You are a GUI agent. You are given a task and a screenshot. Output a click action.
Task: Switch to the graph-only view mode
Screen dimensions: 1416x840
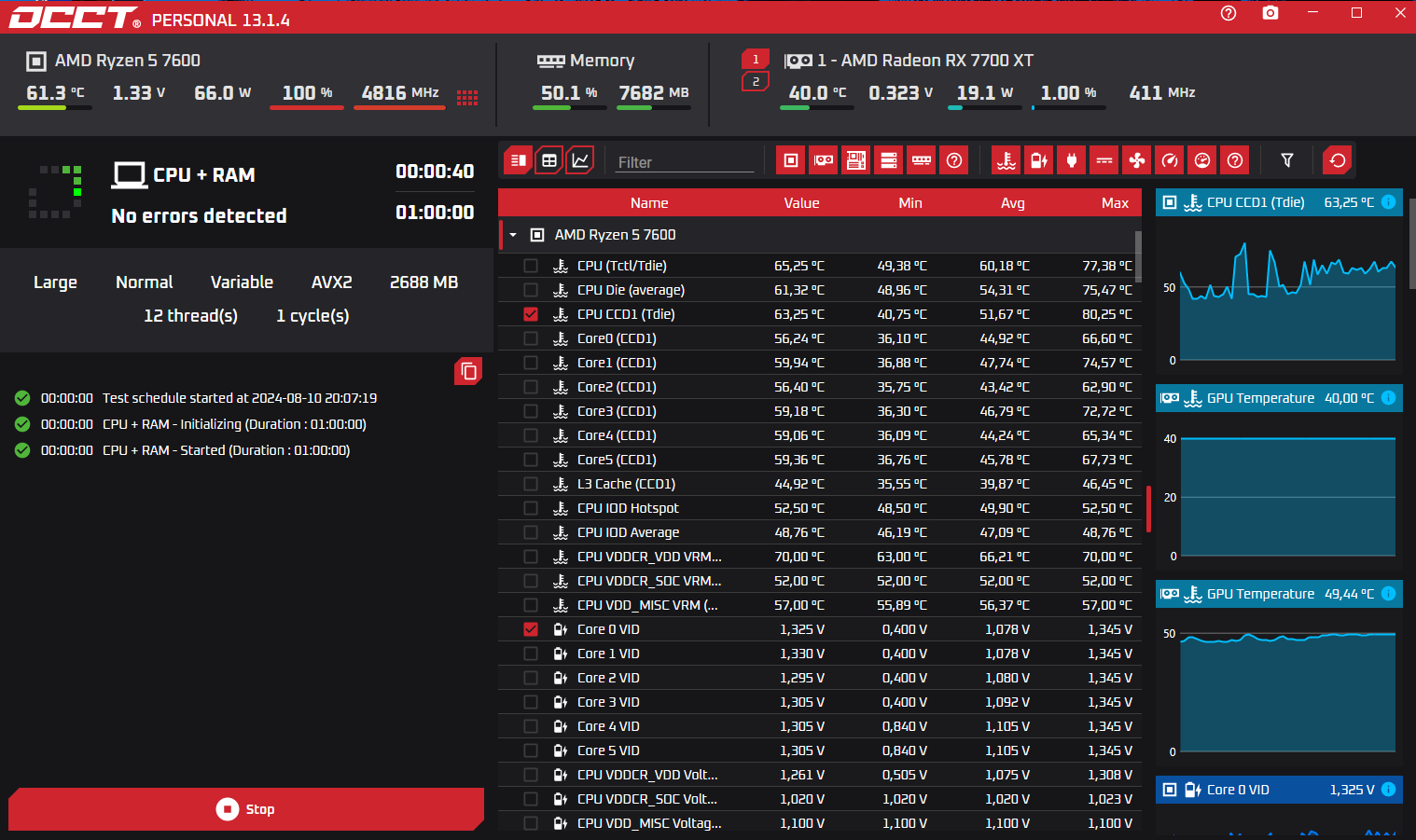point(580,160)
